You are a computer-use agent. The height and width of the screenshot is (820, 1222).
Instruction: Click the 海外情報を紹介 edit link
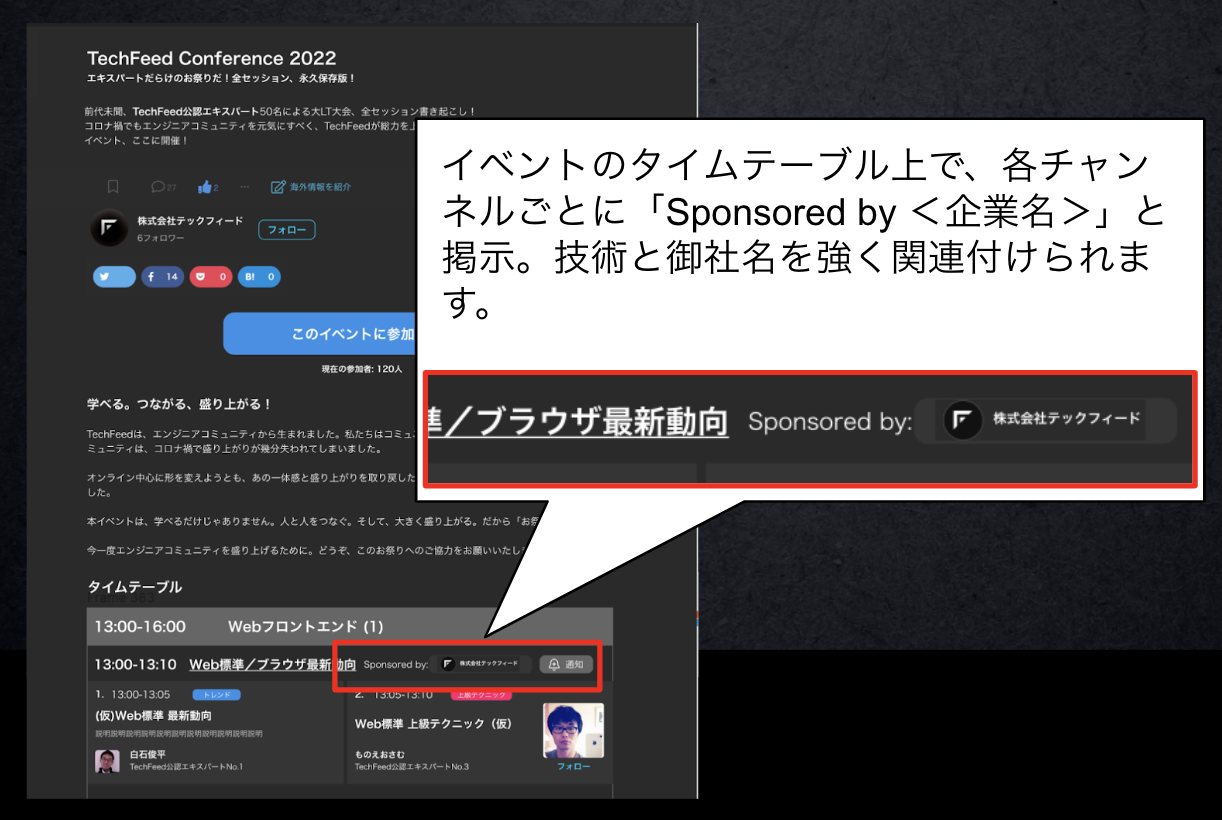311,187
